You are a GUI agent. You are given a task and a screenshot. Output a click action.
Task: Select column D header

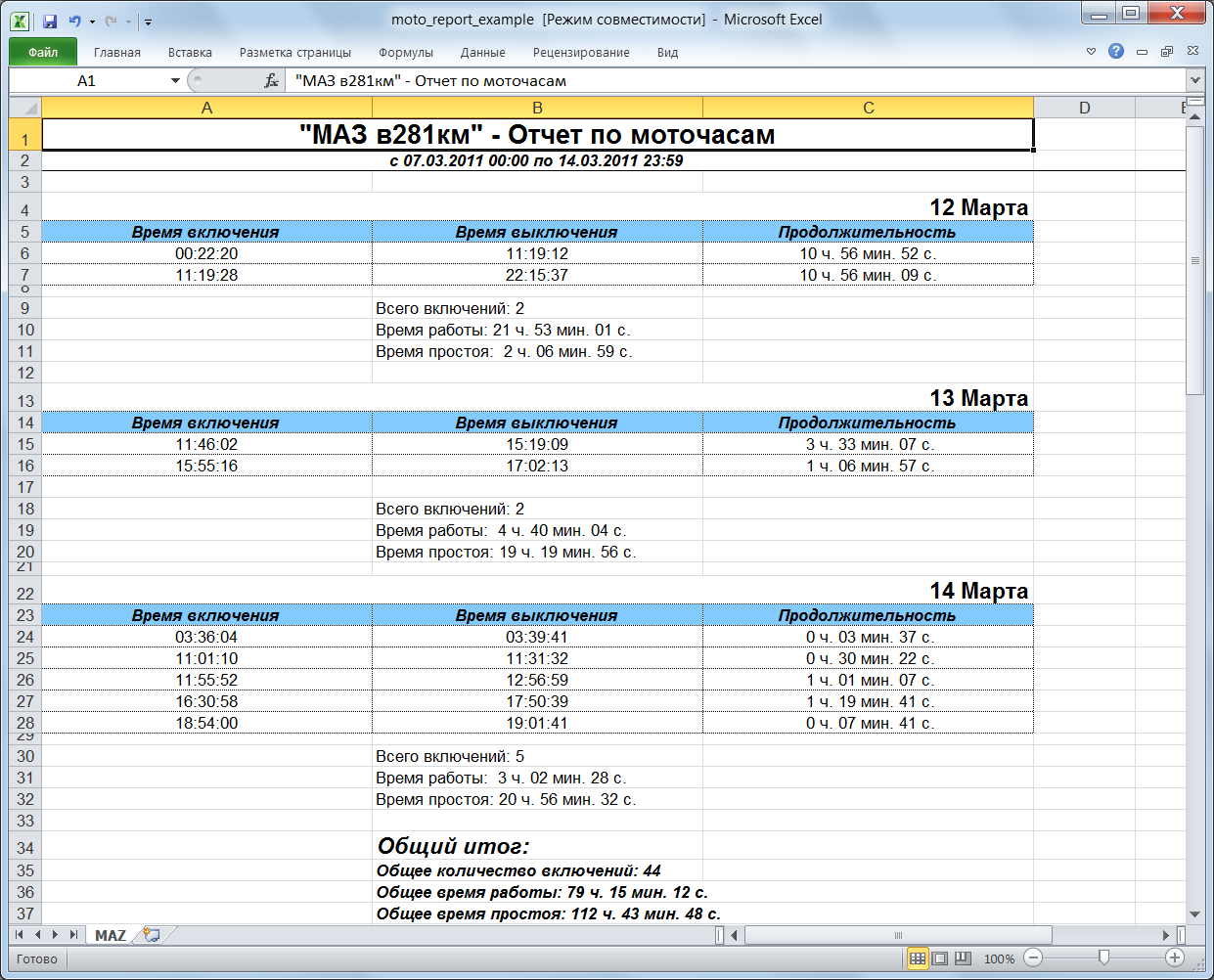coord(1085,108)
